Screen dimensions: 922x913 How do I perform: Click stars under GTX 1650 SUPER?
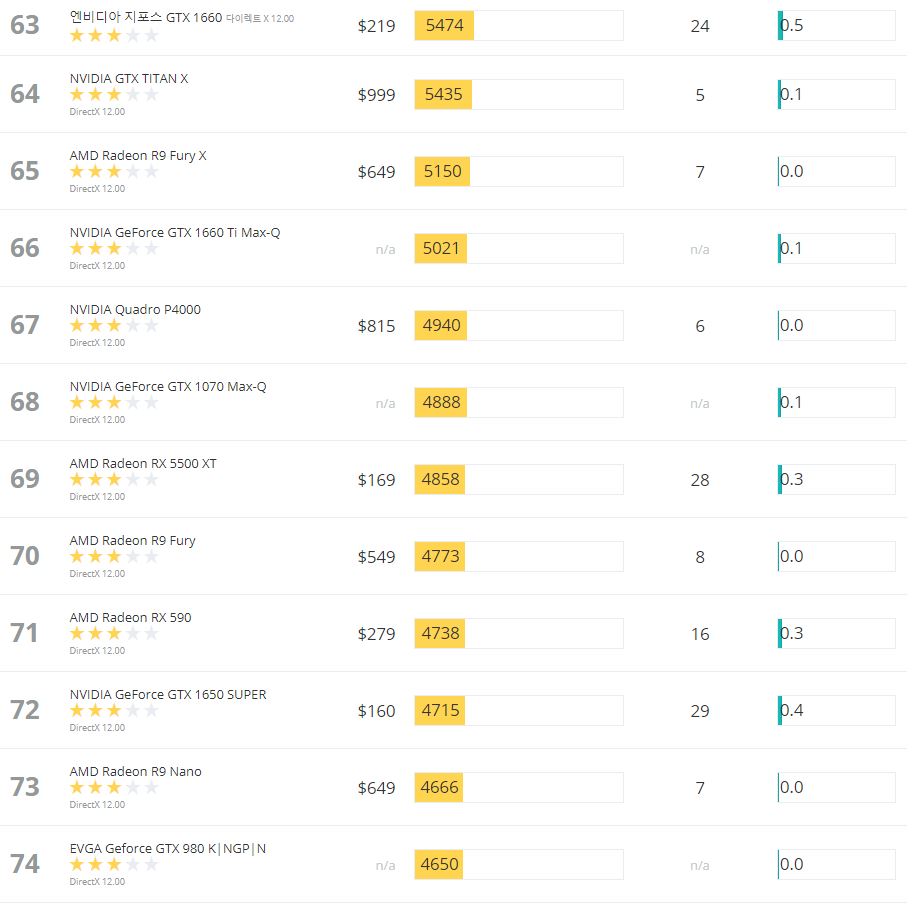coord(114,711)
